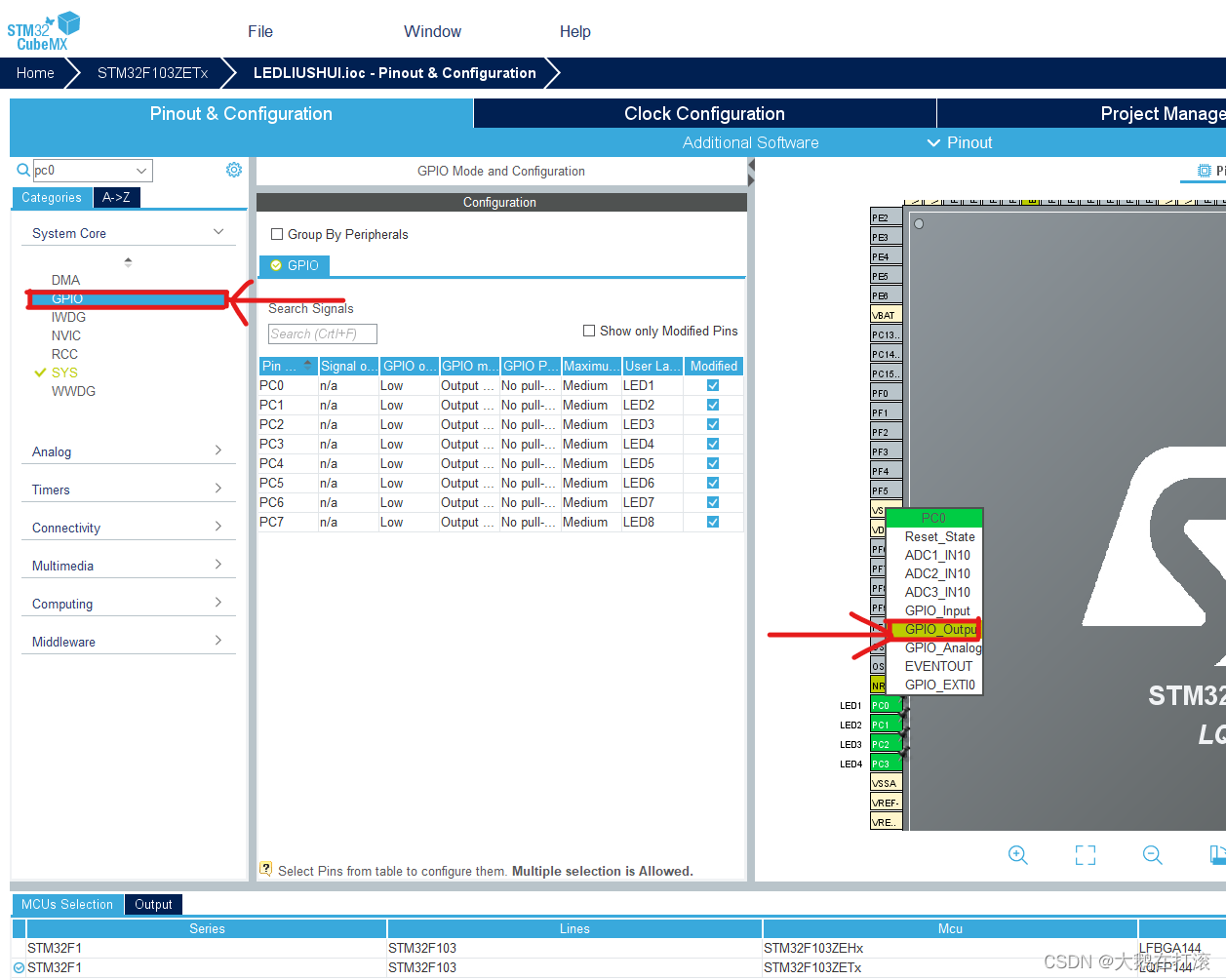Go to Home breadcrumb
The width and height of the screenshot is (1226, 980).
(35, 73)
